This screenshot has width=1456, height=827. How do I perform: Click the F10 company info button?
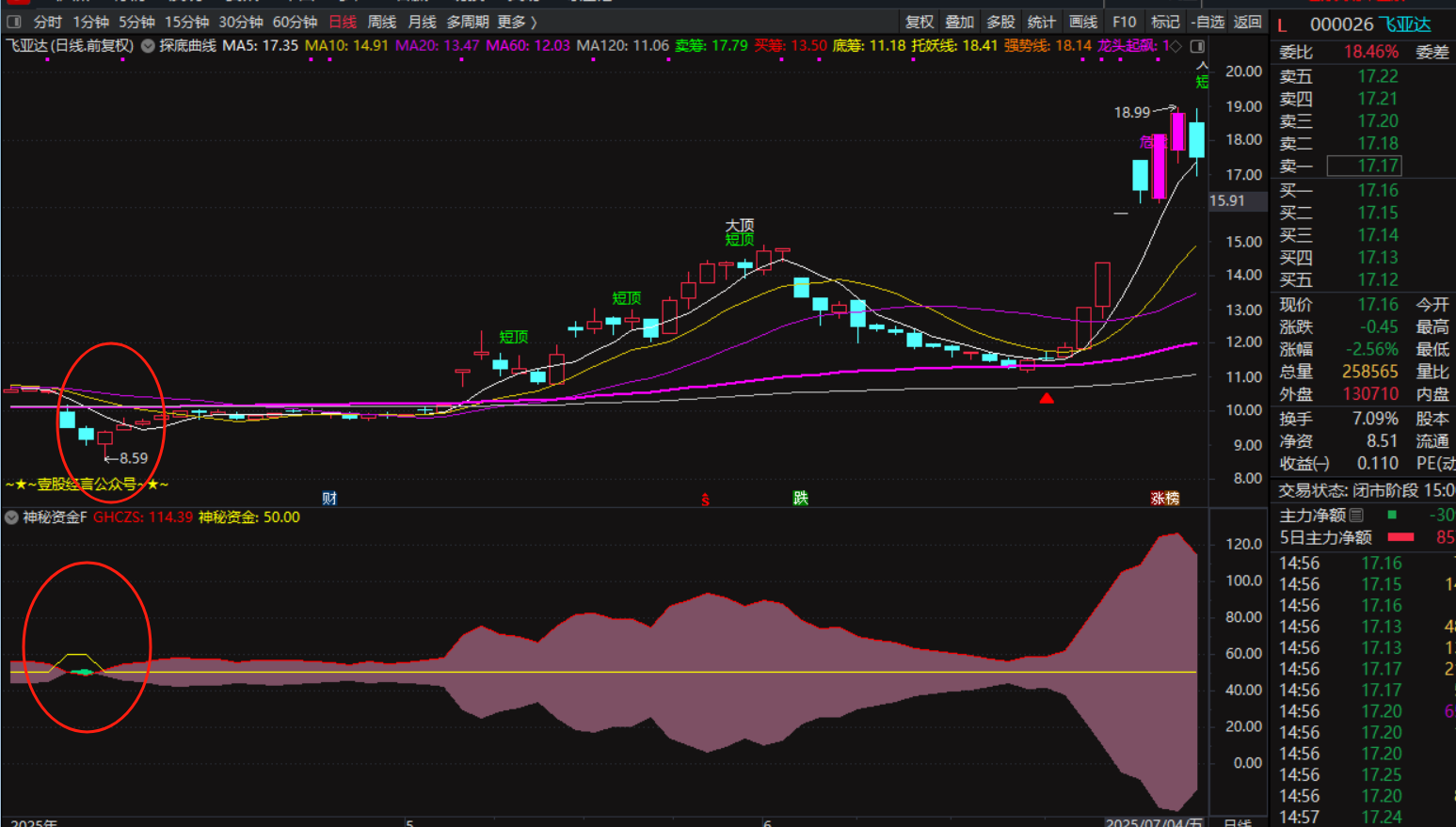point(1124,22)
